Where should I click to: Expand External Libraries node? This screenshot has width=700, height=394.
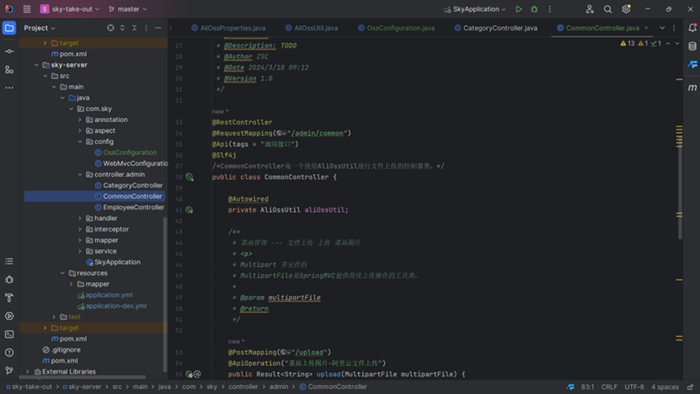28,371
